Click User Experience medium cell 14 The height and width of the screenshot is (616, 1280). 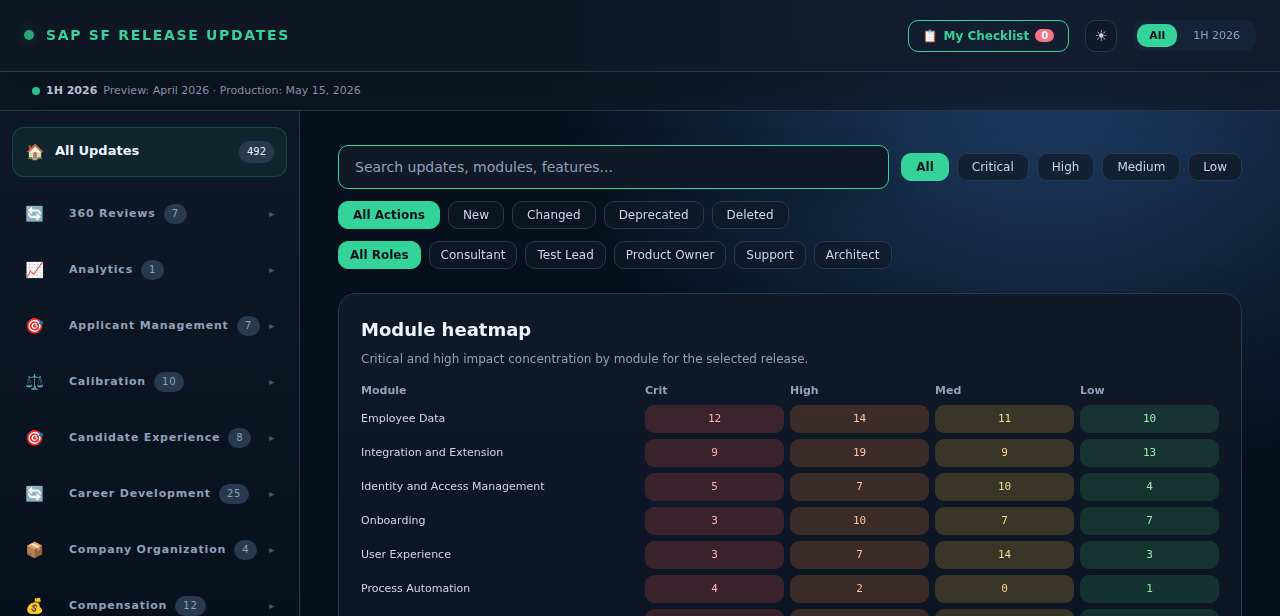1004,555
